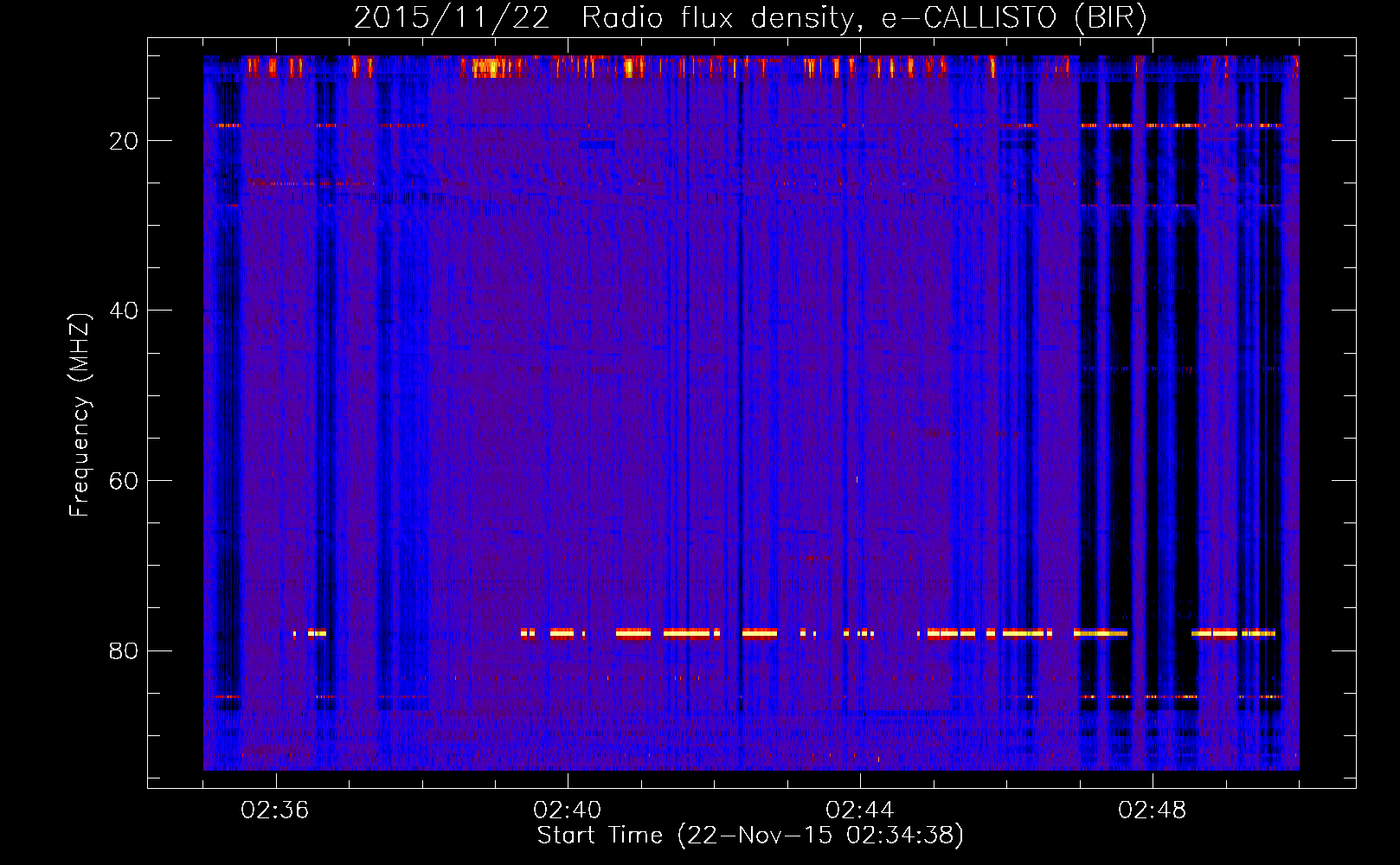This screenshot has height=865, width=1400.
Task: Click the 02:48 time tick label
Action: point(1153,811)
